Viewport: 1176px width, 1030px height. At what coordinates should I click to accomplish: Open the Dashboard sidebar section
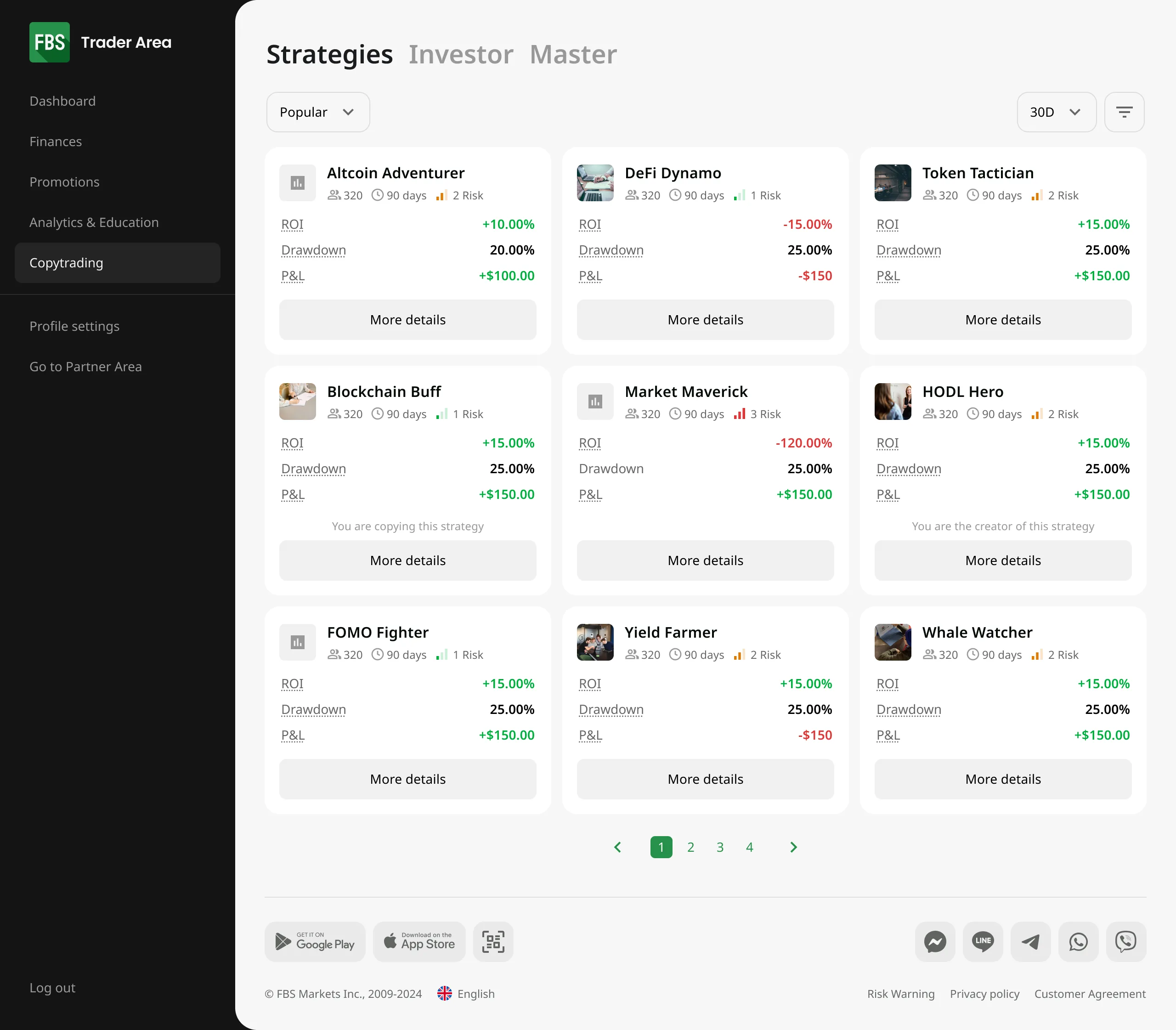(62, 101)
